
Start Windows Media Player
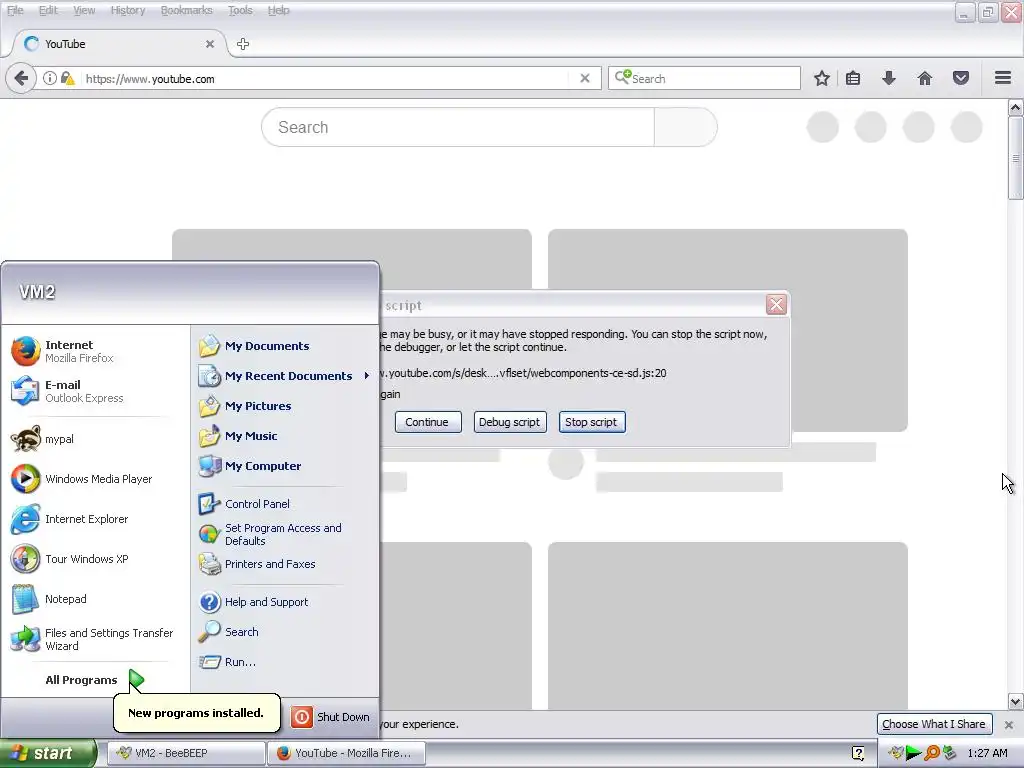tap(82, 479)
